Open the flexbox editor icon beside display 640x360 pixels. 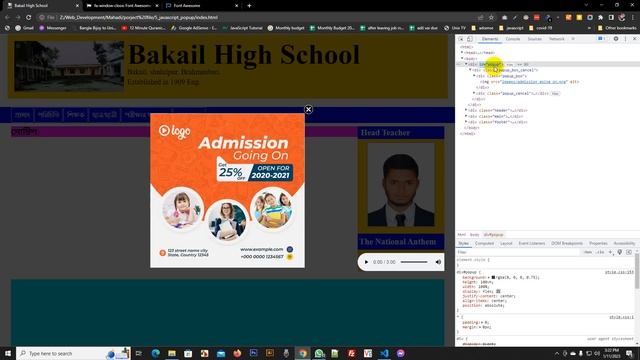[498, 291]
